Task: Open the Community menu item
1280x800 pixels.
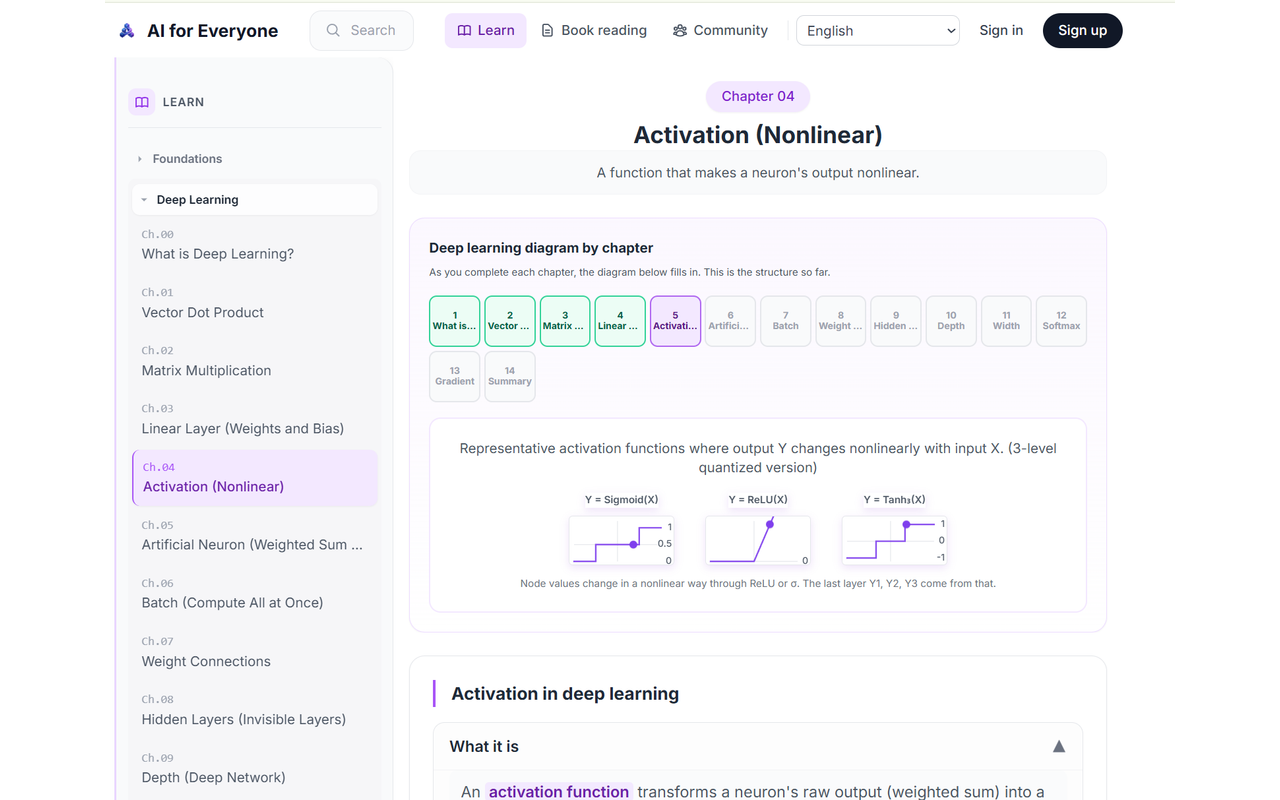Action: coord(721,31)
